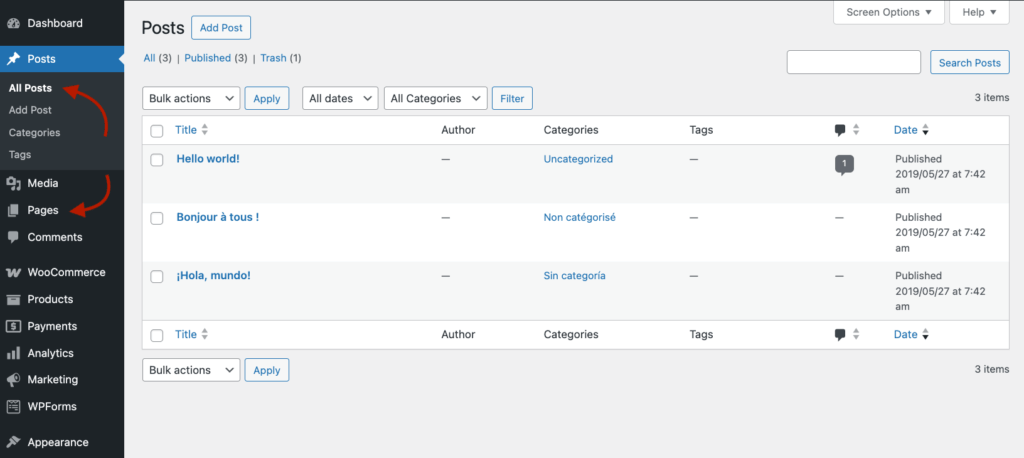Click sort arrows next to header comments icon
The image size is (1024, 458).
point(856,130)
